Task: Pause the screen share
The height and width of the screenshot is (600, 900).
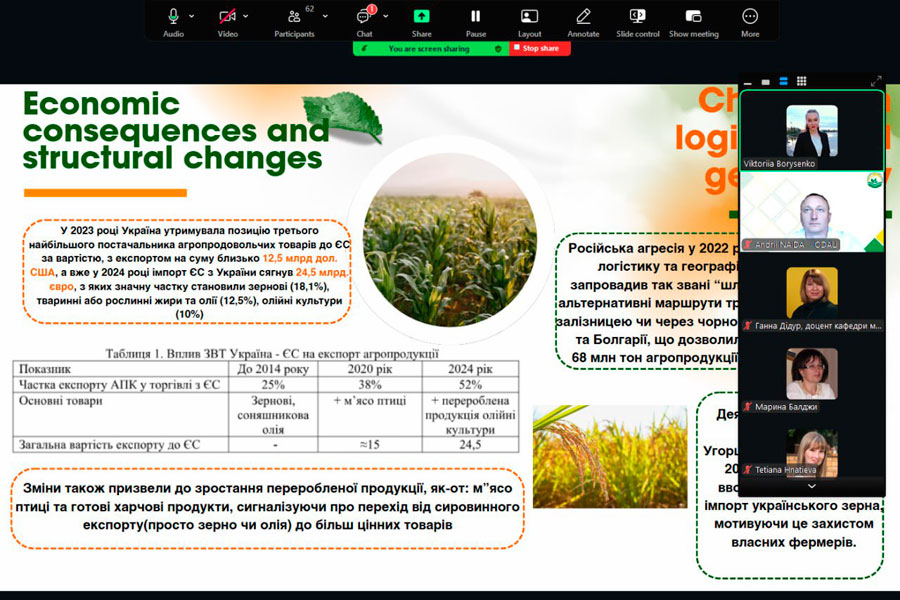Action: pos(475,17)
